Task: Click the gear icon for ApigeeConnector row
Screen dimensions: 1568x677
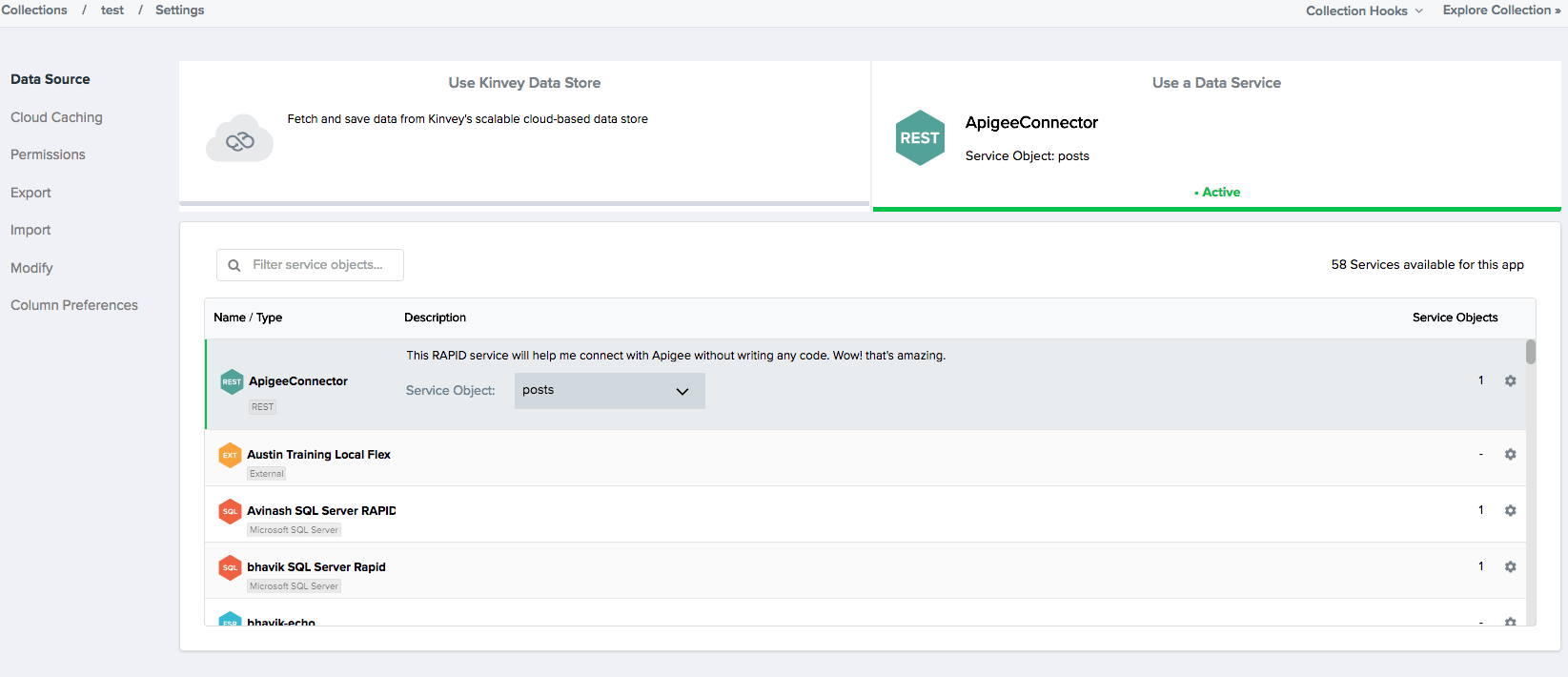Action: point(1510,381)
